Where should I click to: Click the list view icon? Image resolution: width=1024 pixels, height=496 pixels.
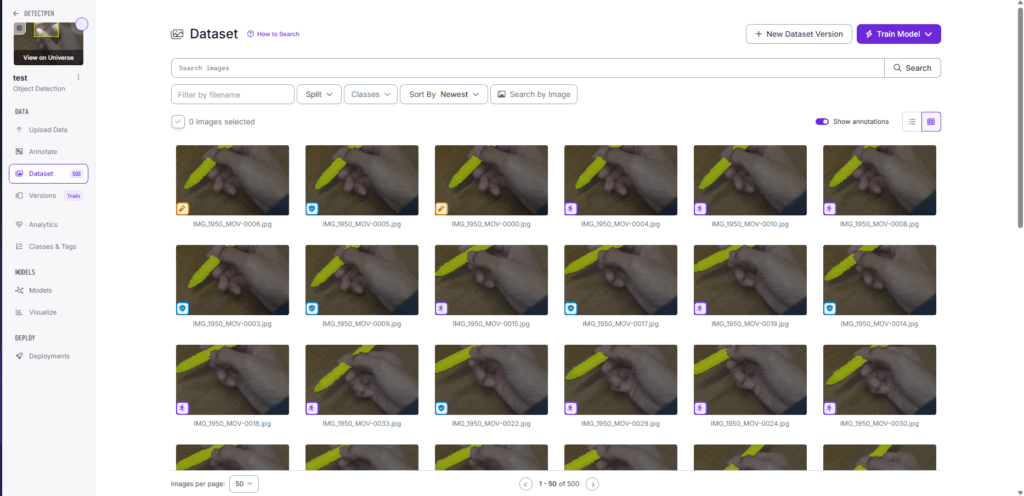click(911, 122)
